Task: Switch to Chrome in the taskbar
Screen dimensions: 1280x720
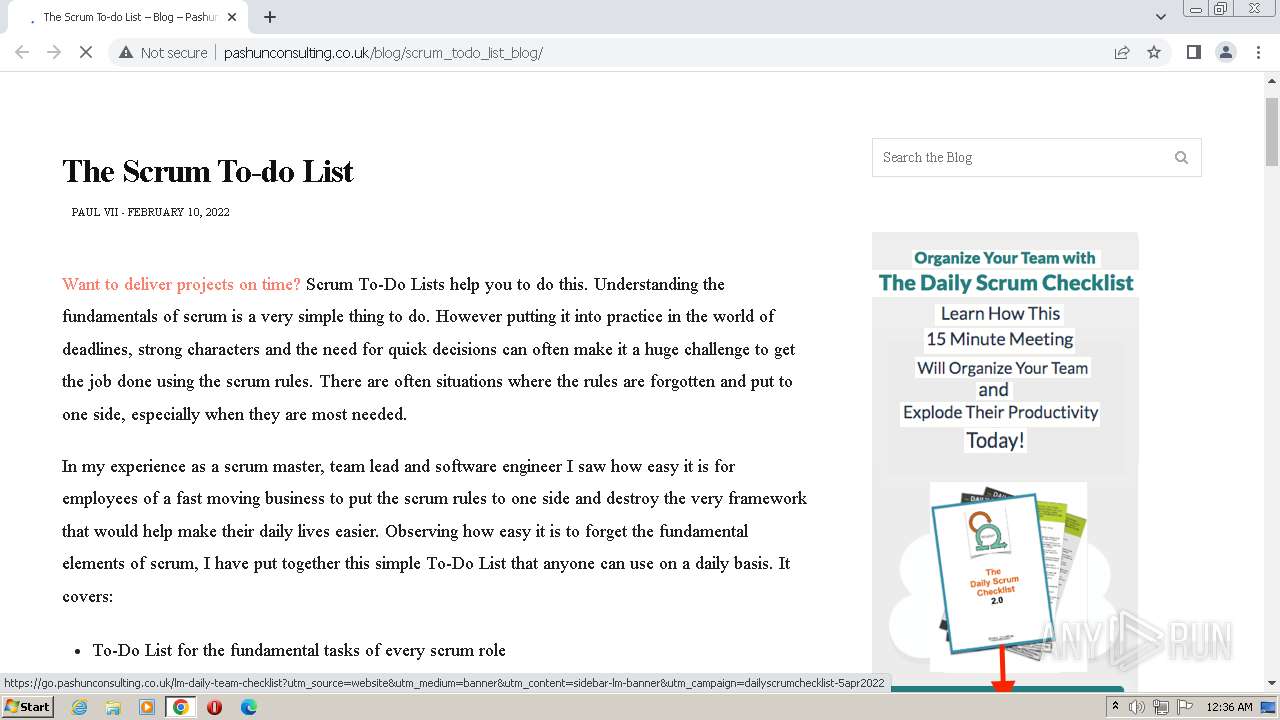Action: 181,707
